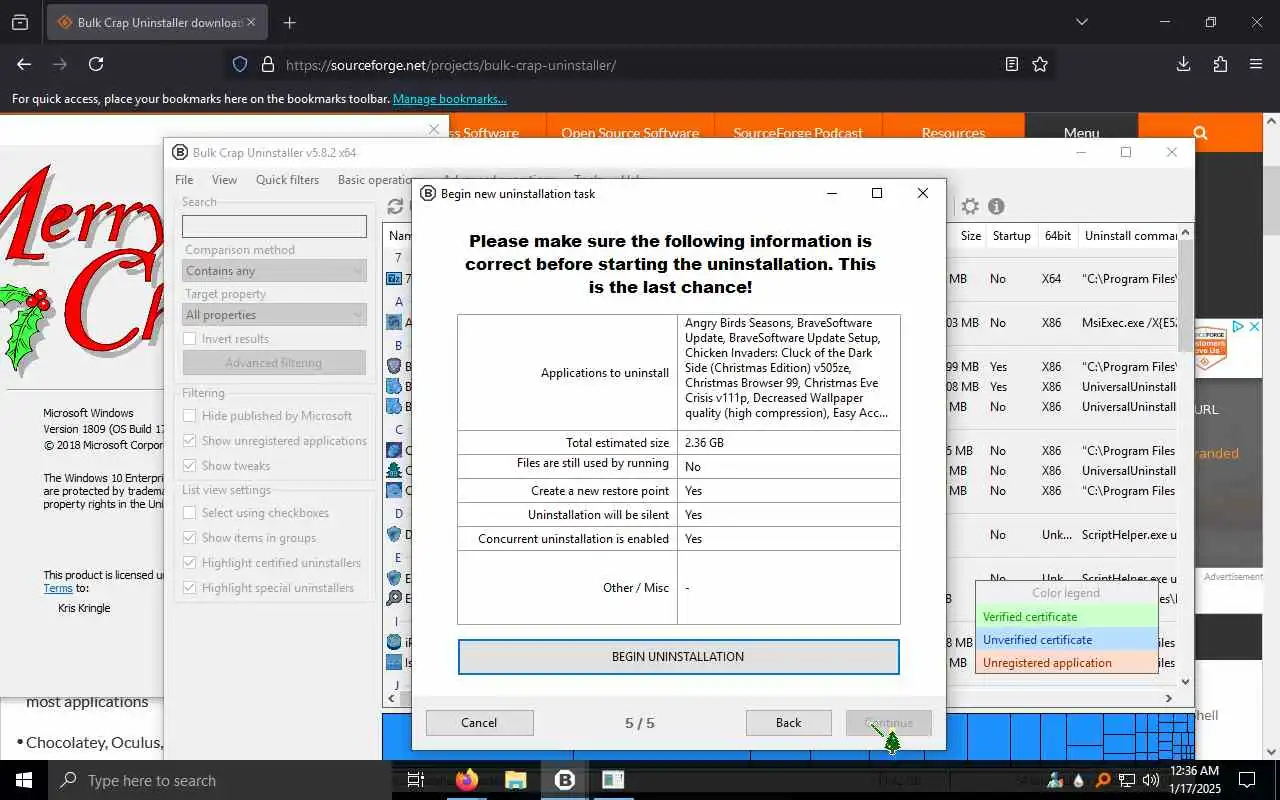Click the Manage bookmarks link
This screenshot has height=800, width=1280.
449,99
